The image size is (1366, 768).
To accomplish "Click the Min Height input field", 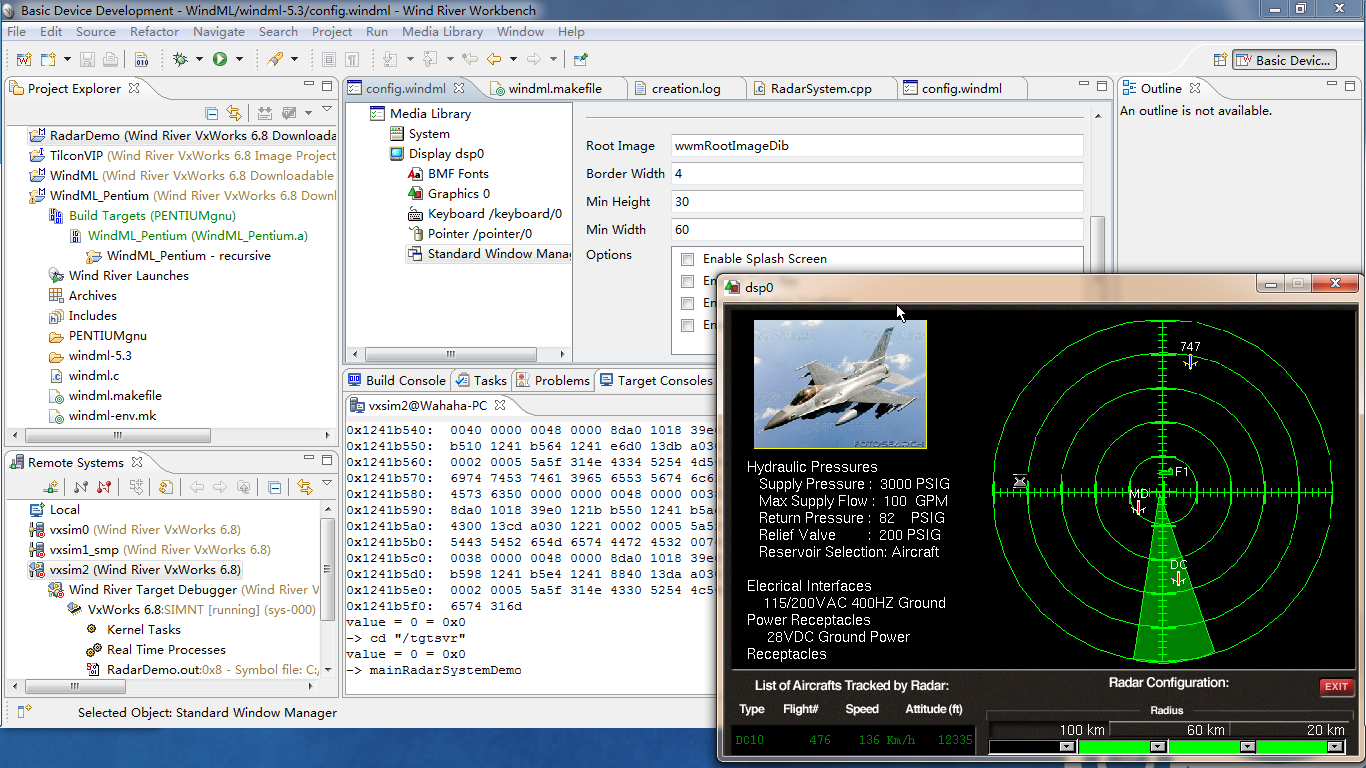I will (877, 202).
